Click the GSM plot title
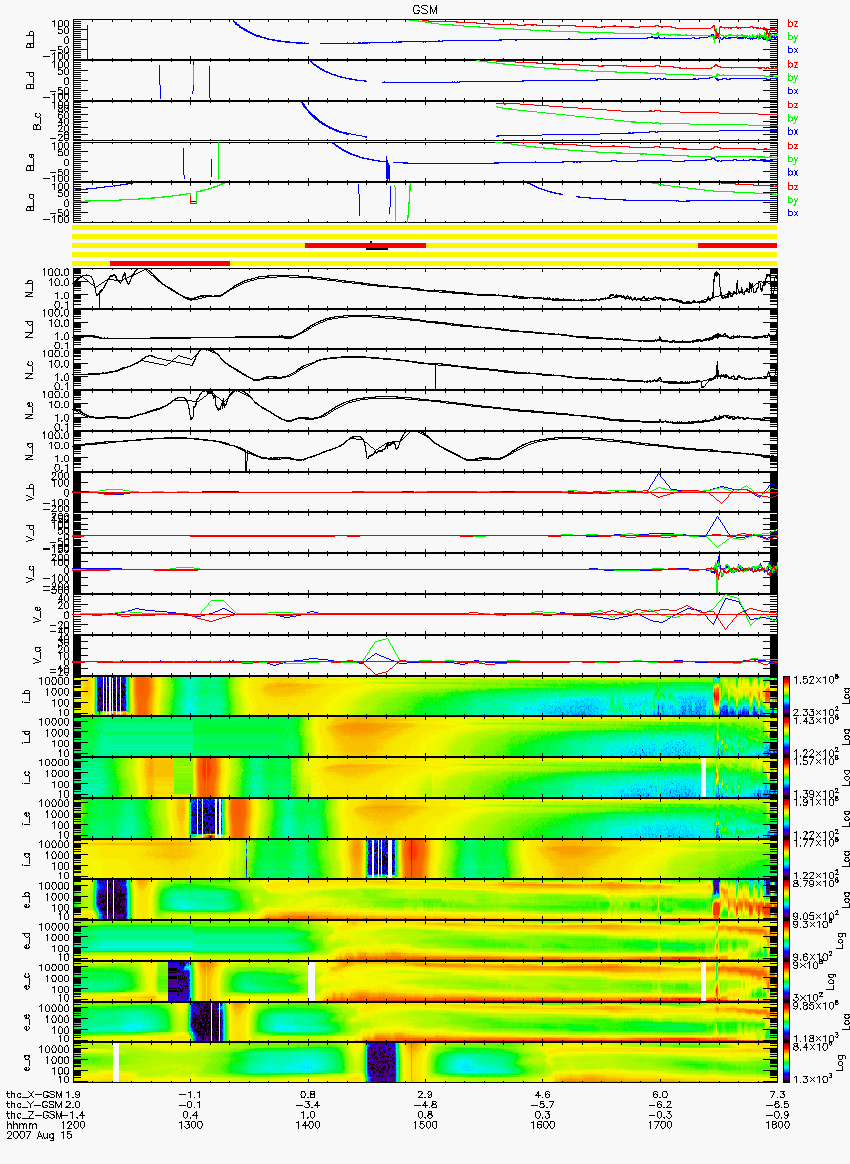Screen dimensions: 850x1164 [x=425, y=9]
